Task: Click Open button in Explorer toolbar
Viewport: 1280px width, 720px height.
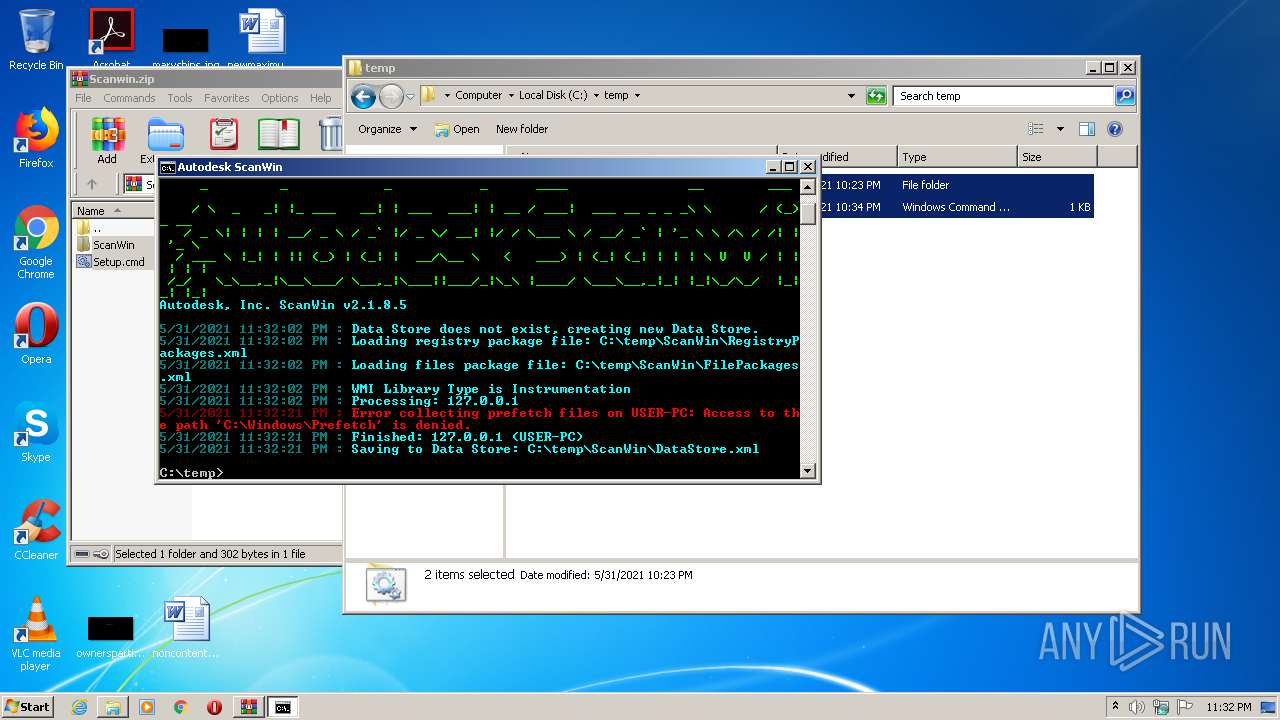Action: 457,129
